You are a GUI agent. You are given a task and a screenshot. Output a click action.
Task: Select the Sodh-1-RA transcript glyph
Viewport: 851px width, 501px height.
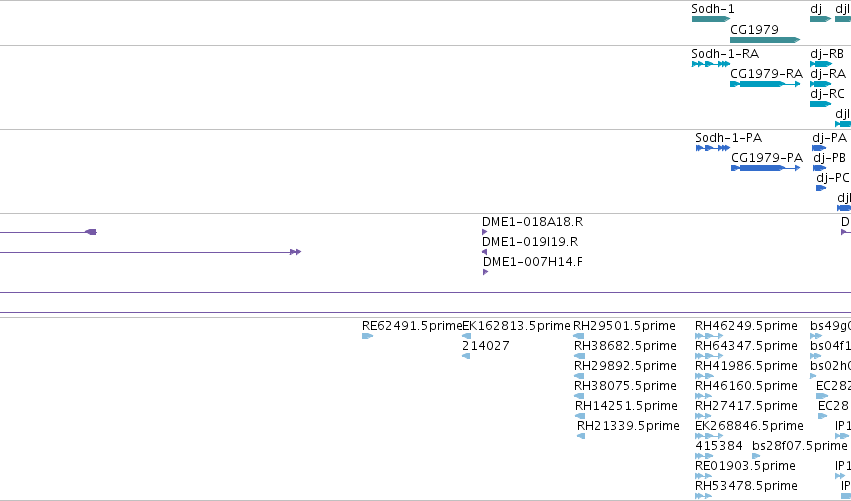pos(710,64)
